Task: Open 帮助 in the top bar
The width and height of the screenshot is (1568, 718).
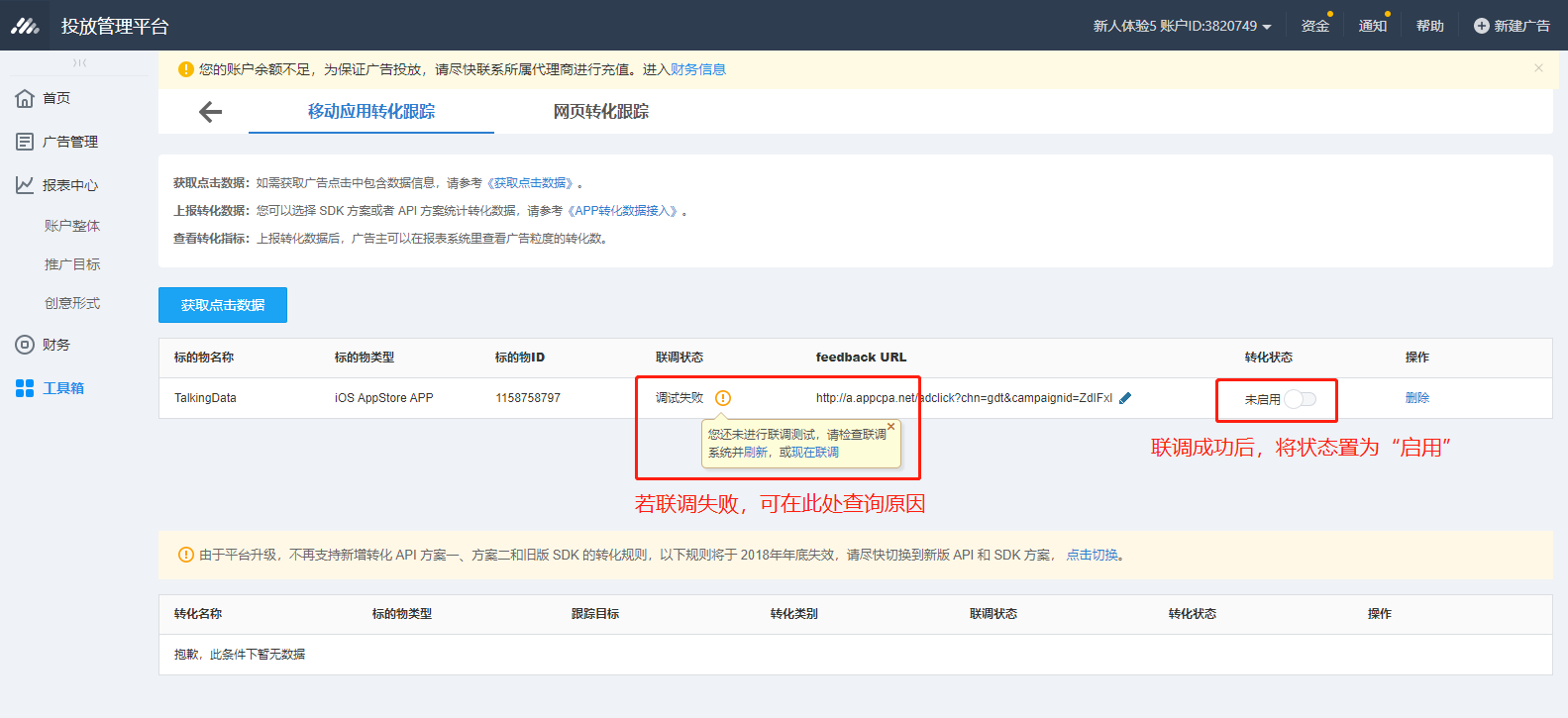Action: point(1430,26)
